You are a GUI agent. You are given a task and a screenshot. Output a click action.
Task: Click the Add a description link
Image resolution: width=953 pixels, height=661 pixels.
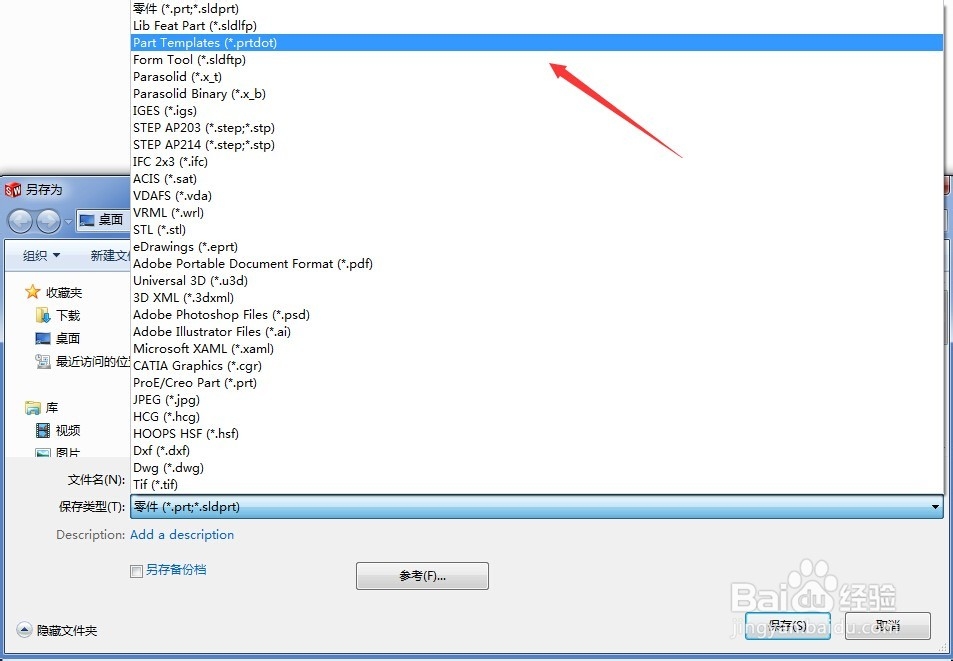182,535
